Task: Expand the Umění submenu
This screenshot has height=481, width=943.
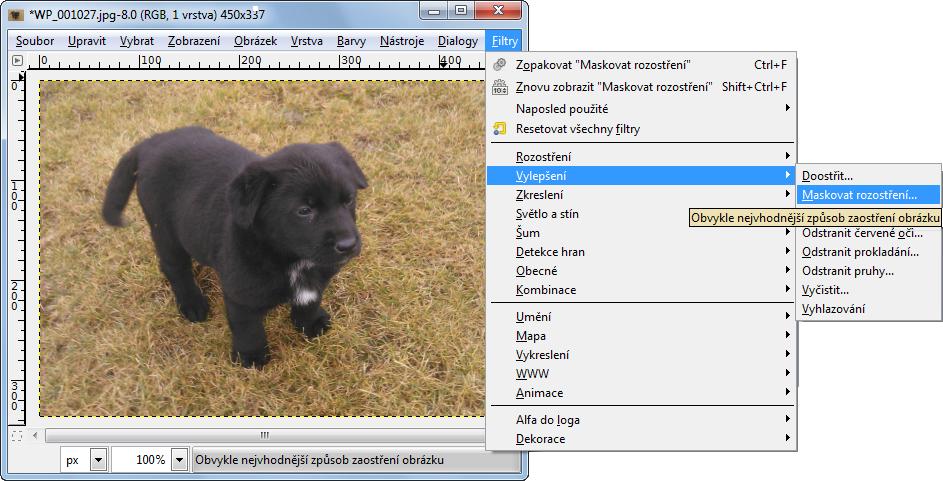Action: click(x=641, y=317)
